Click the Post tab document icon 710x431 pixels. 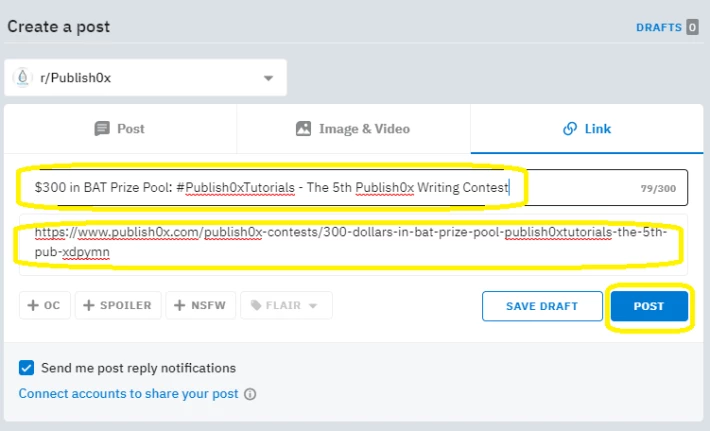(102, 129)
